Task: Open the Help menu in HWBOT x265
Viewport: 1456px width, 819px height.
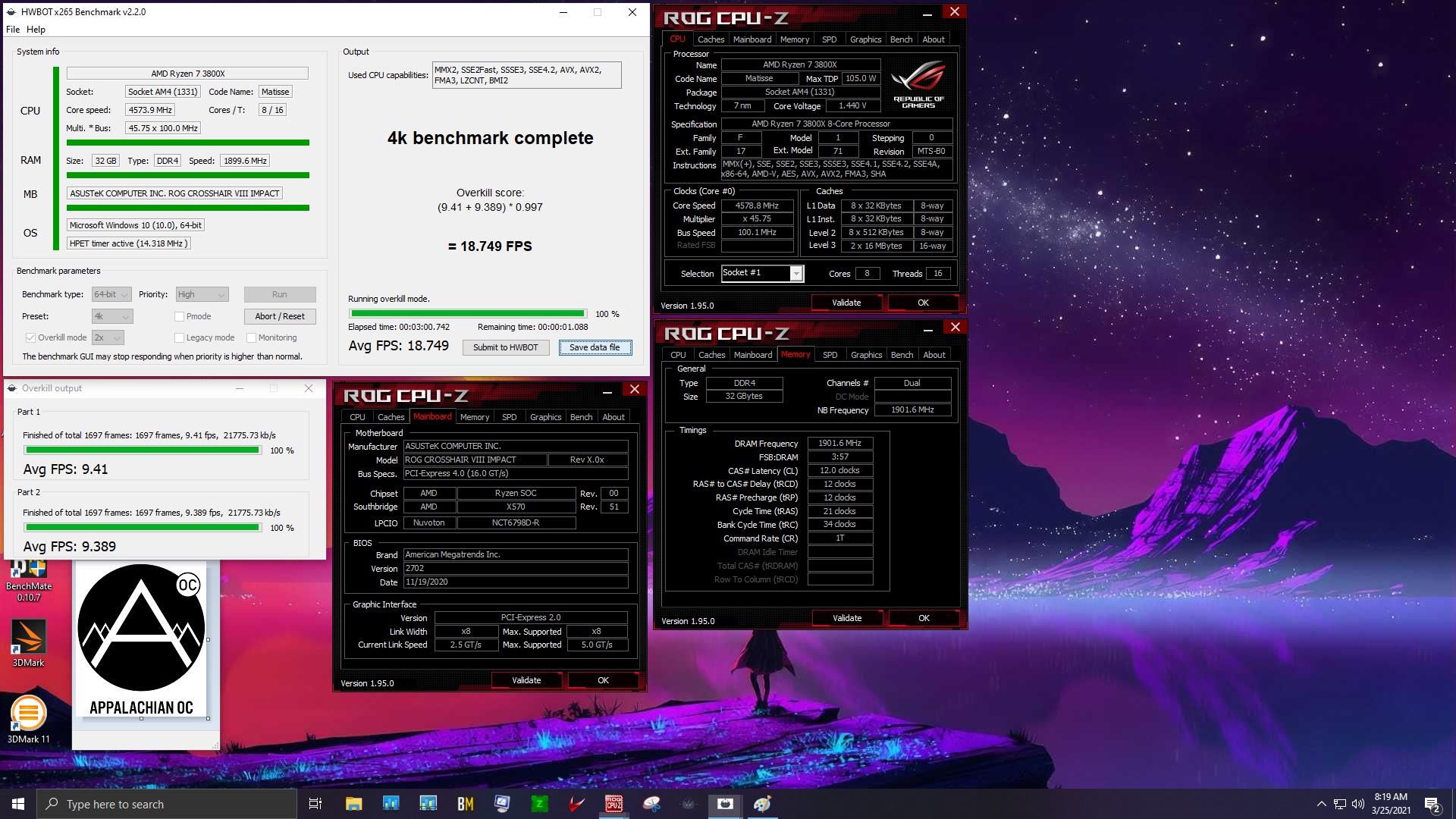Action: coord(36,30)
